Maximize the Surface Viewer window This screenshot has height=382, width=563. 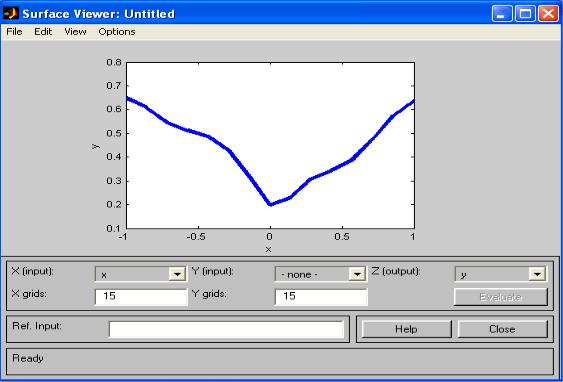pos(525,14)
